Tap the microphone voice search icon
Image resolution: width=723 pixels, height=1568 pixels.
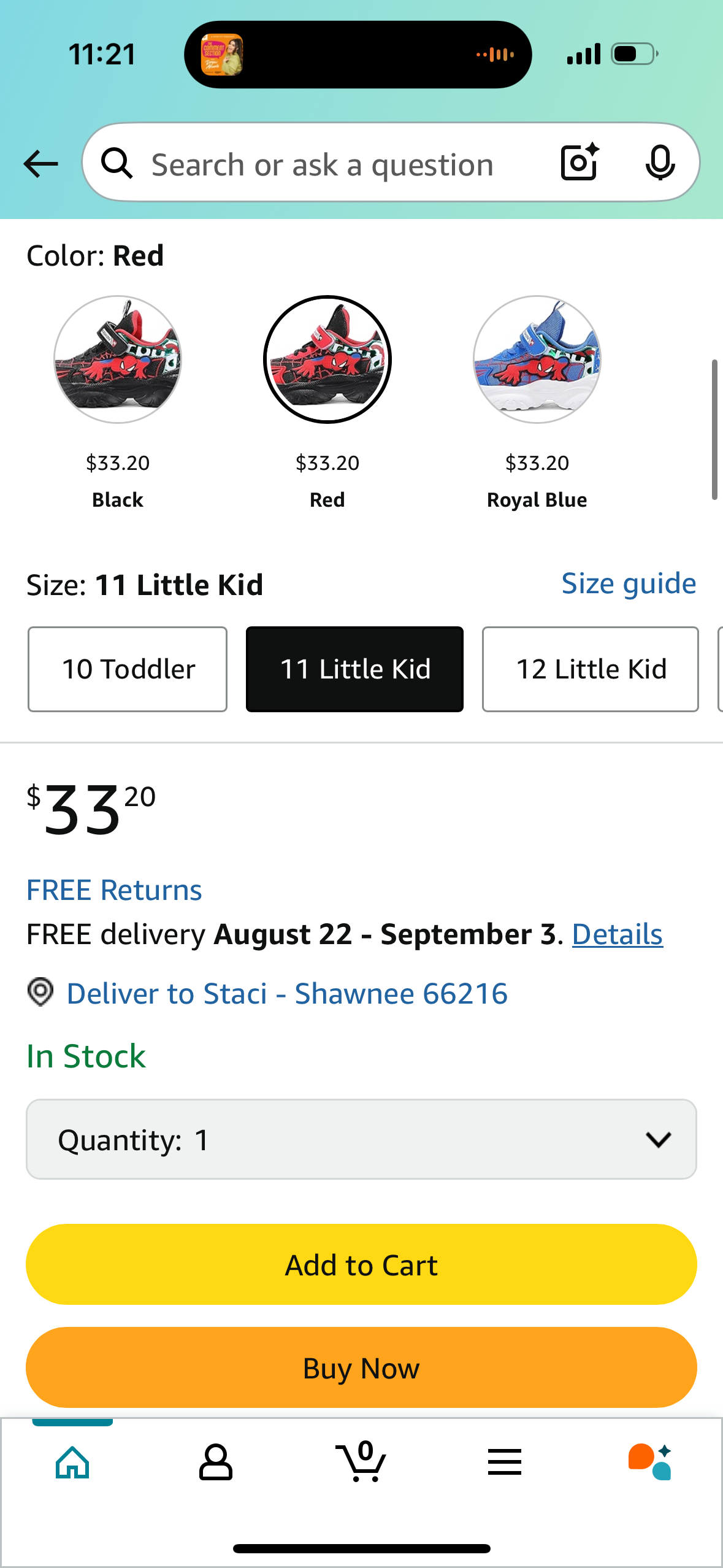pos(660,163)
